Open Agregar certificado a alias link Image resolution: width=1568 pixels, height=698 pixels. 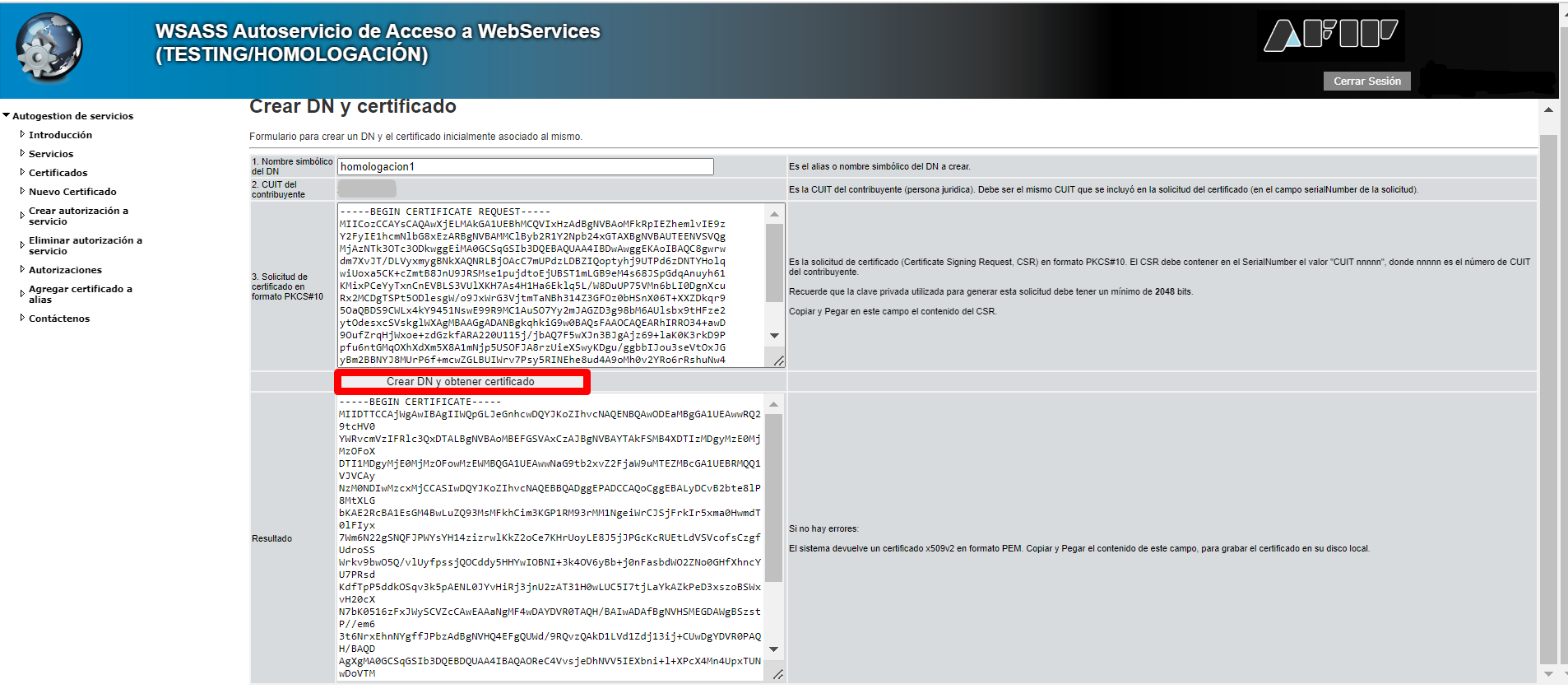pos(81,294)
